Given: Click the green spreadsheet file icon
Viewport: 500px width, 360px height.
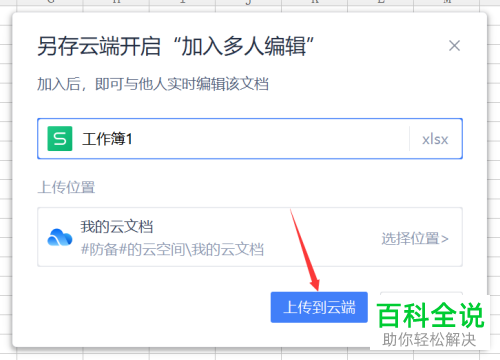Looking at the screenshot, I should click(x=60, y=138).
